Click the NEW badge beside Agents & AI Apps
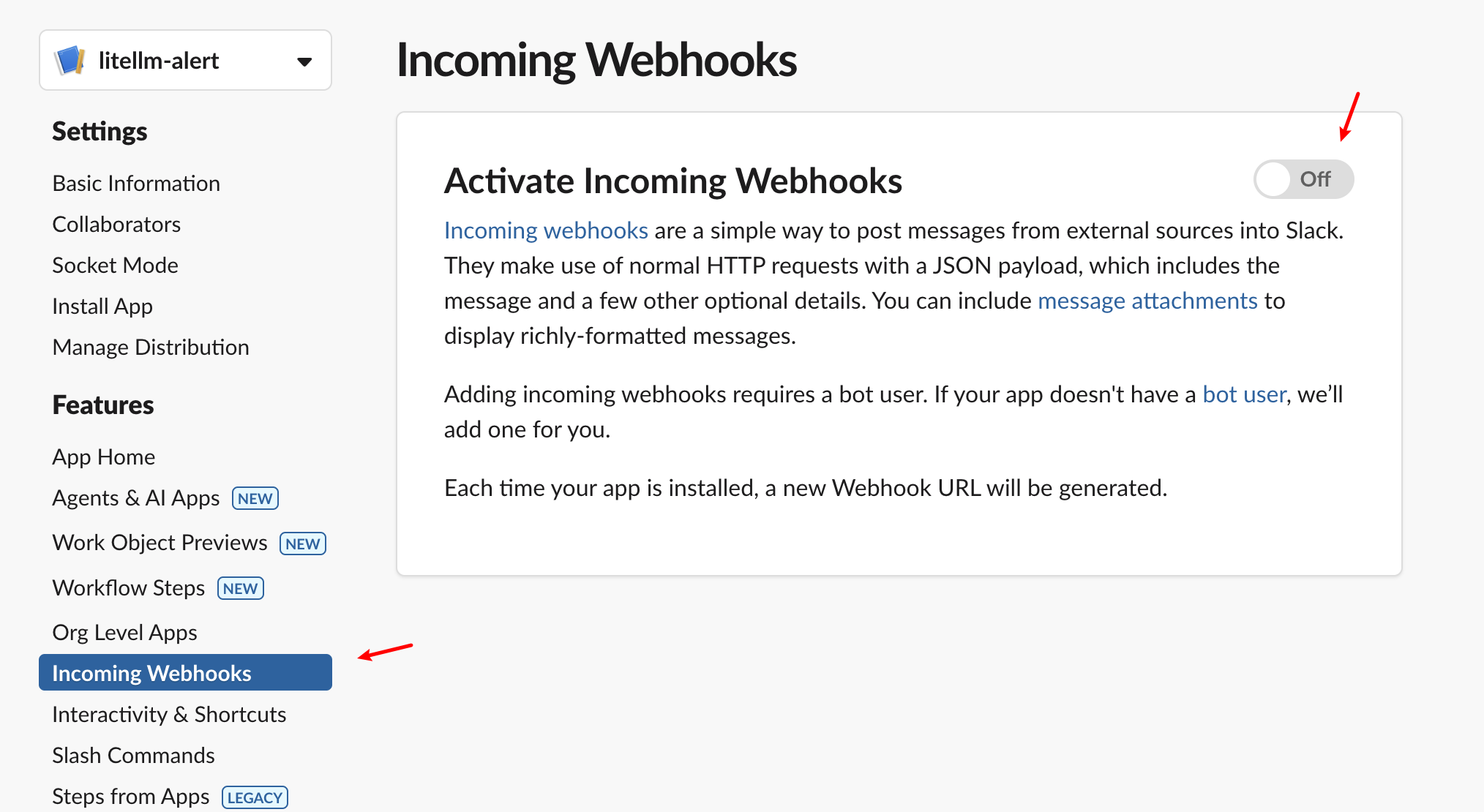Viewport: 1484px width, 812px height. coord(255,498)
